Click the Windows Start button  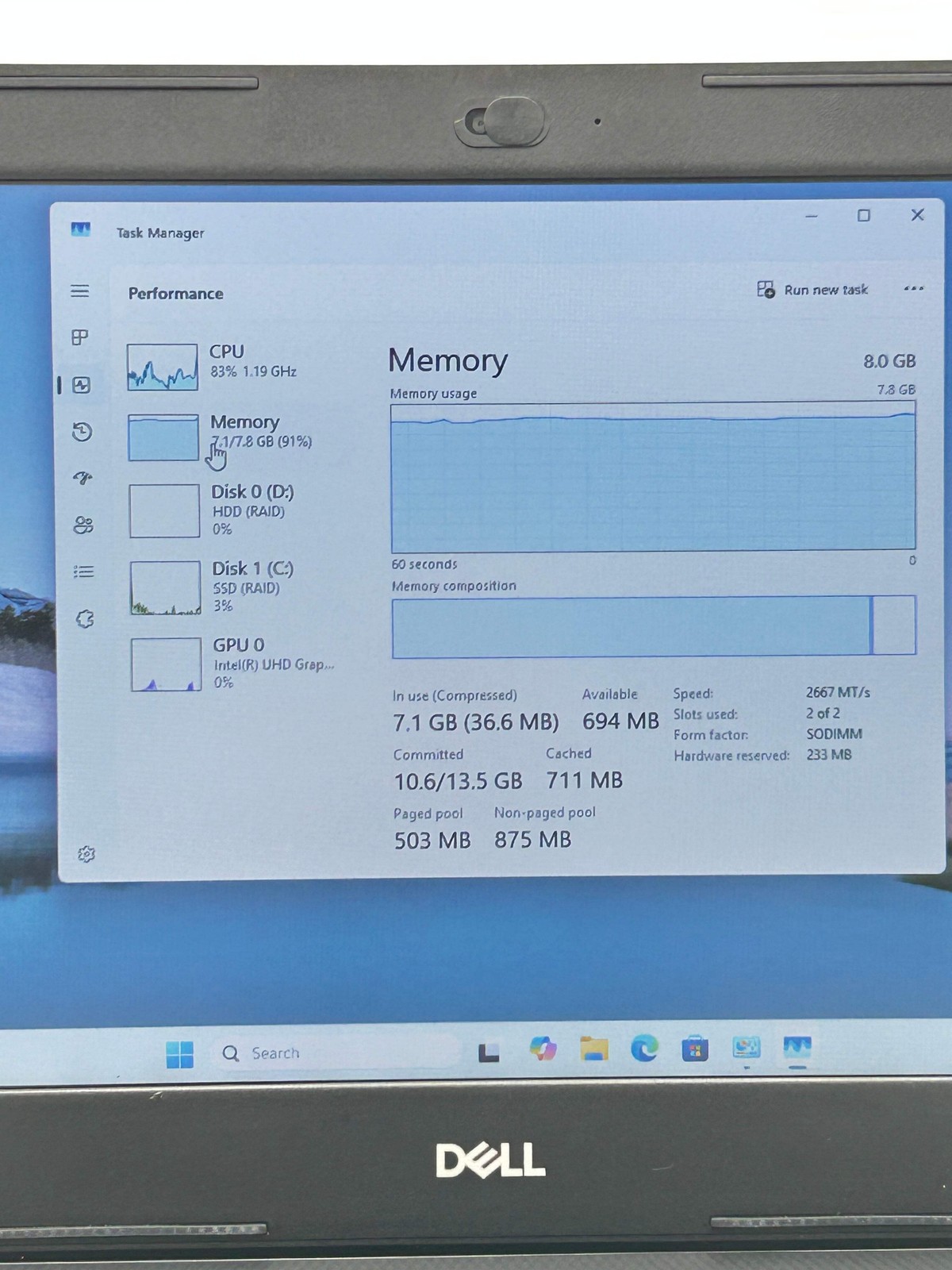coord(180,1054)
